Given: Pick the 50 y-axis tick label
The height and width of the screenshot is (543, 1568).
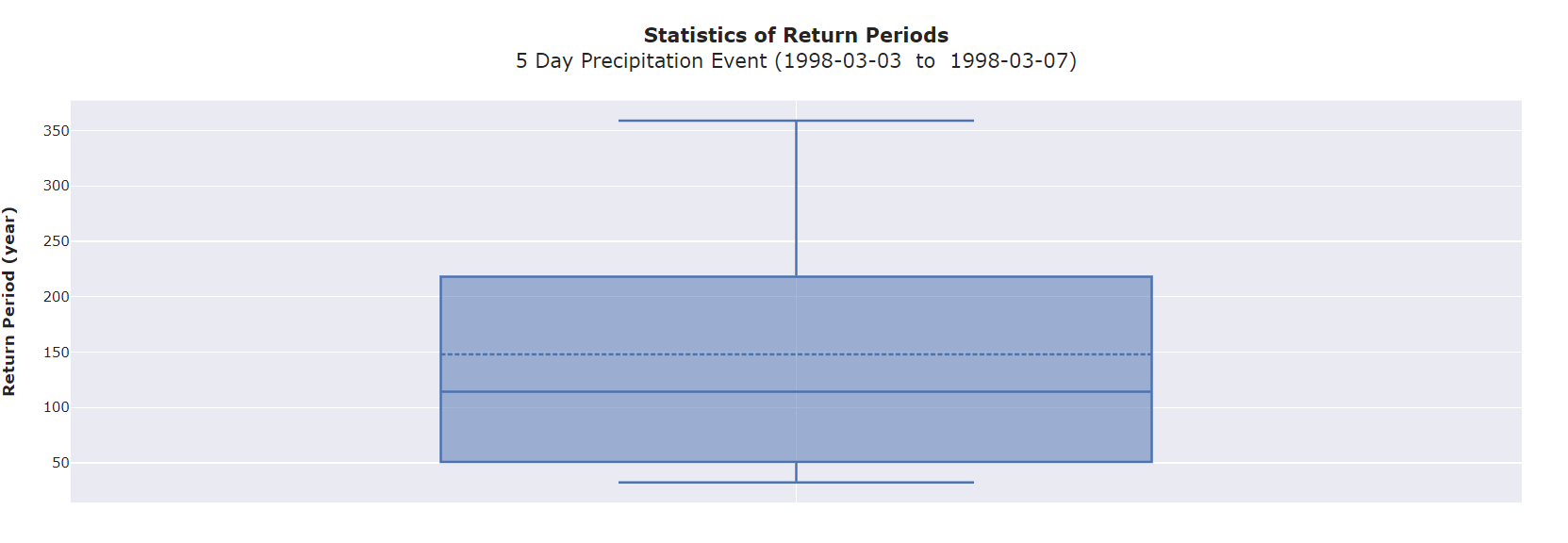Looking at the screenshot, I should [60, 463].
